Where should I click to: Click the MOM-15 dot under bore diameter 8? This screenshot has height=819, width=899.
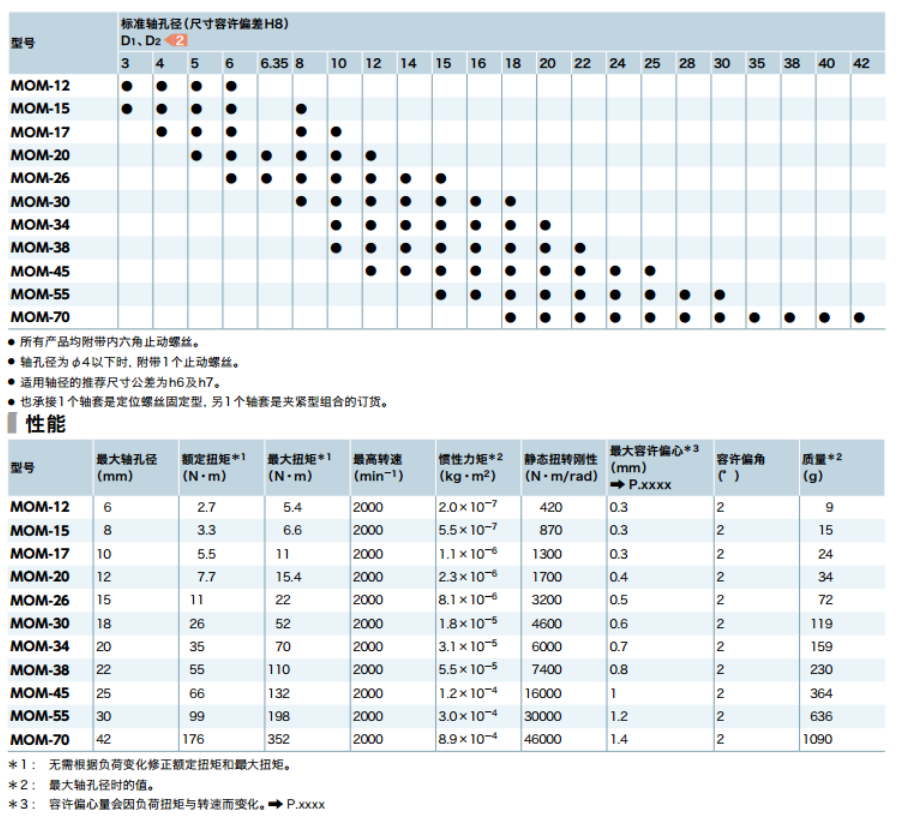pyautogui.click(x=301, y=109)
